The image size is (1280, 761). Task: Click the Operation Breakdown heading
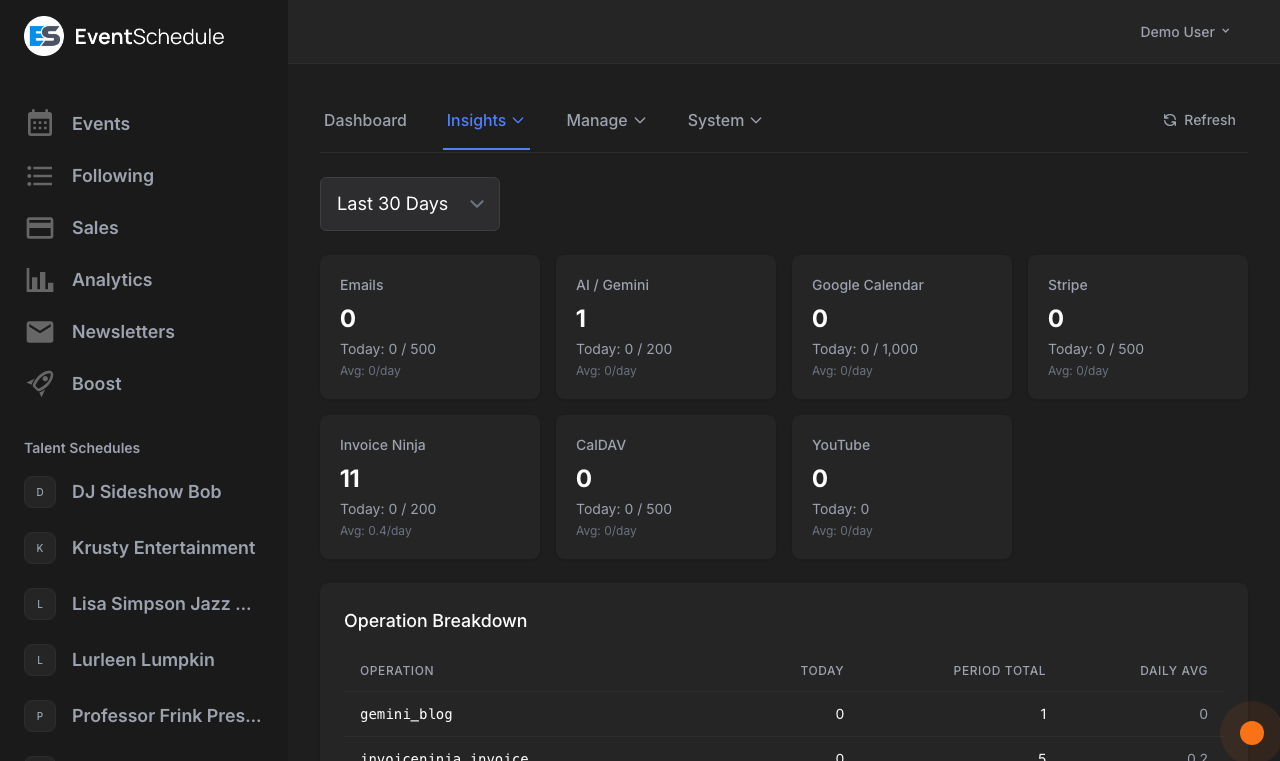(x=435, y=621)
